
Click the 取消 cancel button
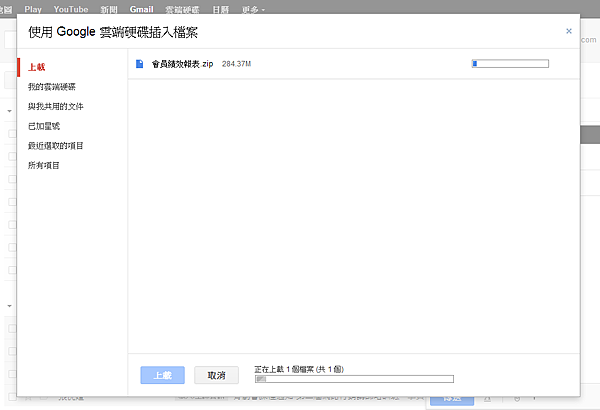tap(217, 375)
